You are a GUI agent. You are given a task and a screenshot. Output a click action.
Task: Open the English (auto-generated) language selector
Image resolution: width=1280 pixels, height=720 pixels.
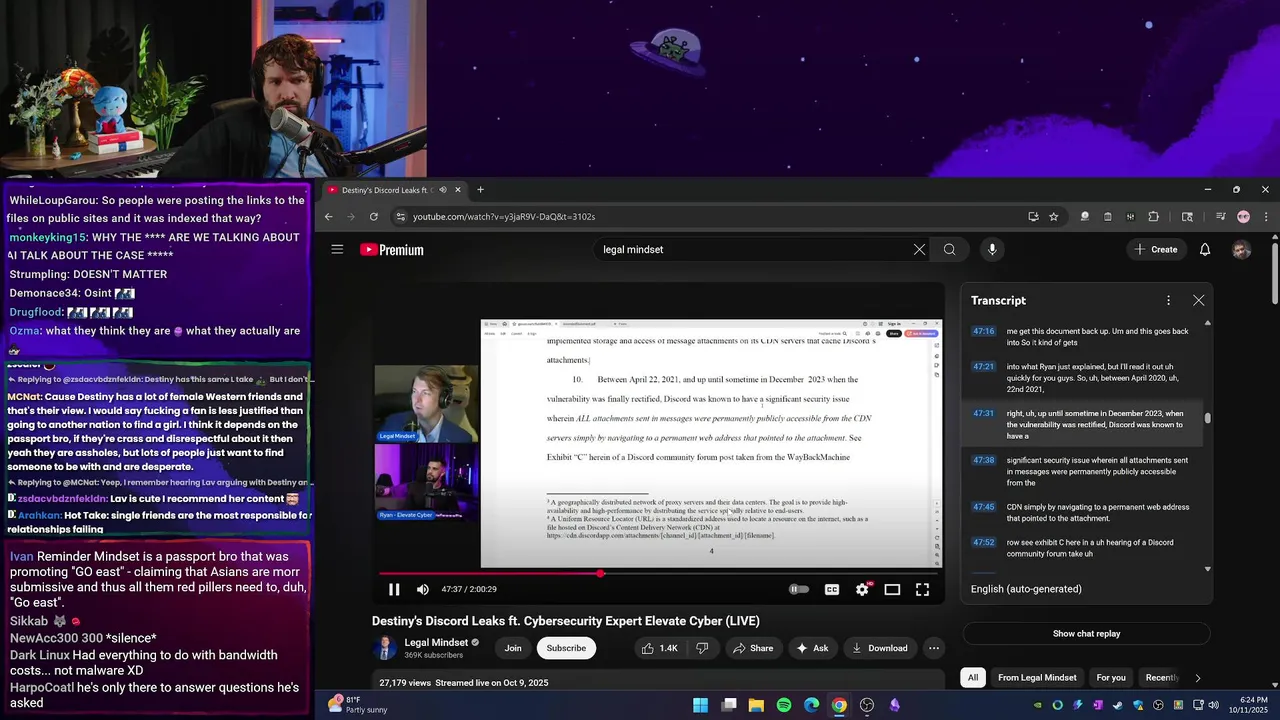pyautogui.click(x=1026, y=589)
